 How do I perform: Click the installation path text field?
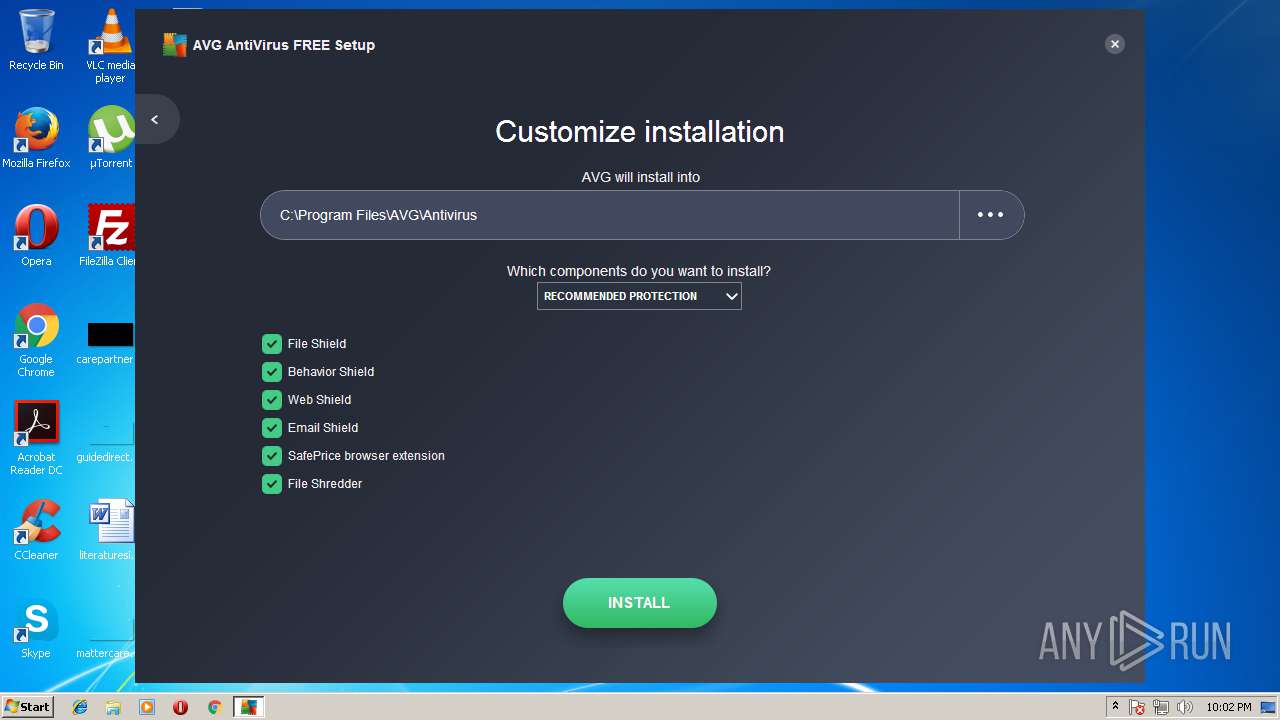610,215
